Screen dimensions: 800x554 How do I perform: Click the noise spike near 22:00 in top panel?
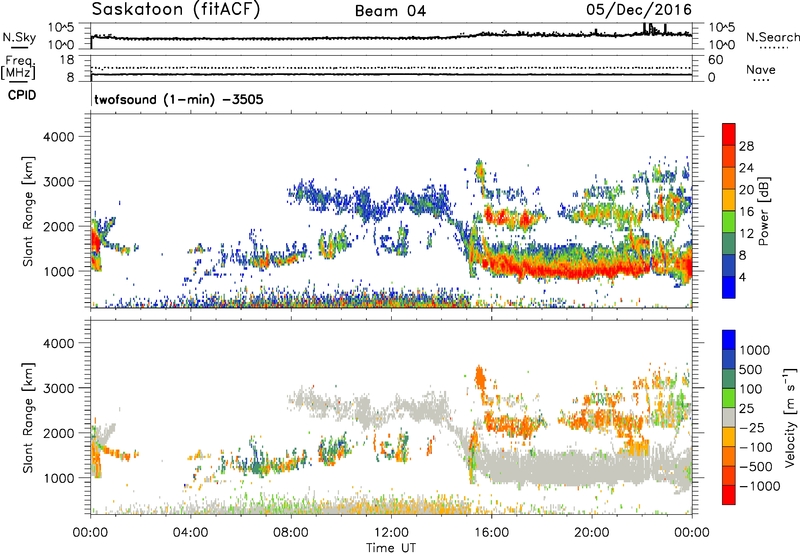click(644, 28)
